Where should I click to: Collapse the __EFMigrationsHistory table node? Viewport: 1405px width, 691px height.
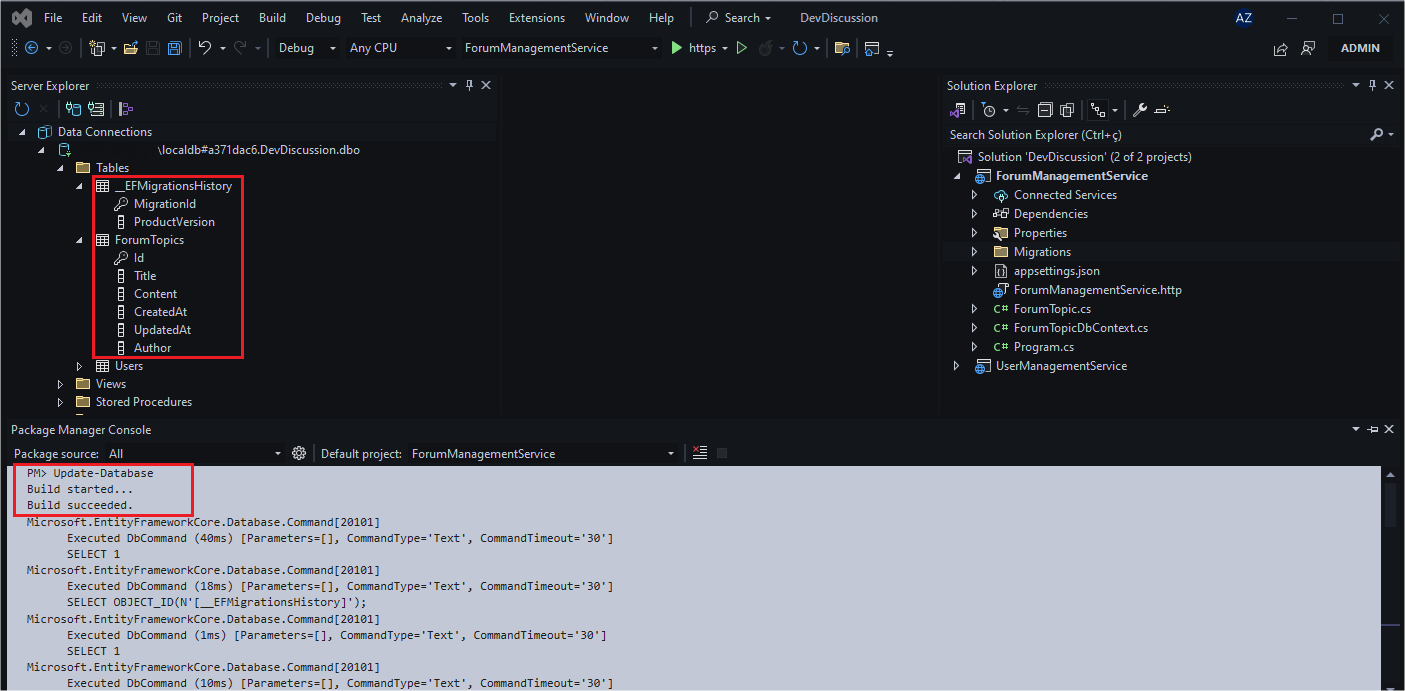[x=79, y=186]
